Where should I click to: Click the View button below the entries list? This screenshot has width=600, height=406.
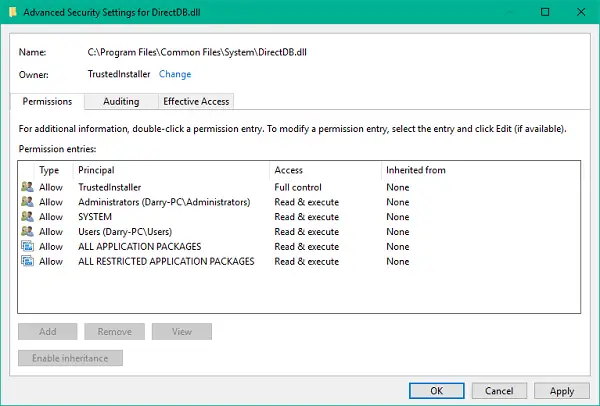tap(181, 331)
